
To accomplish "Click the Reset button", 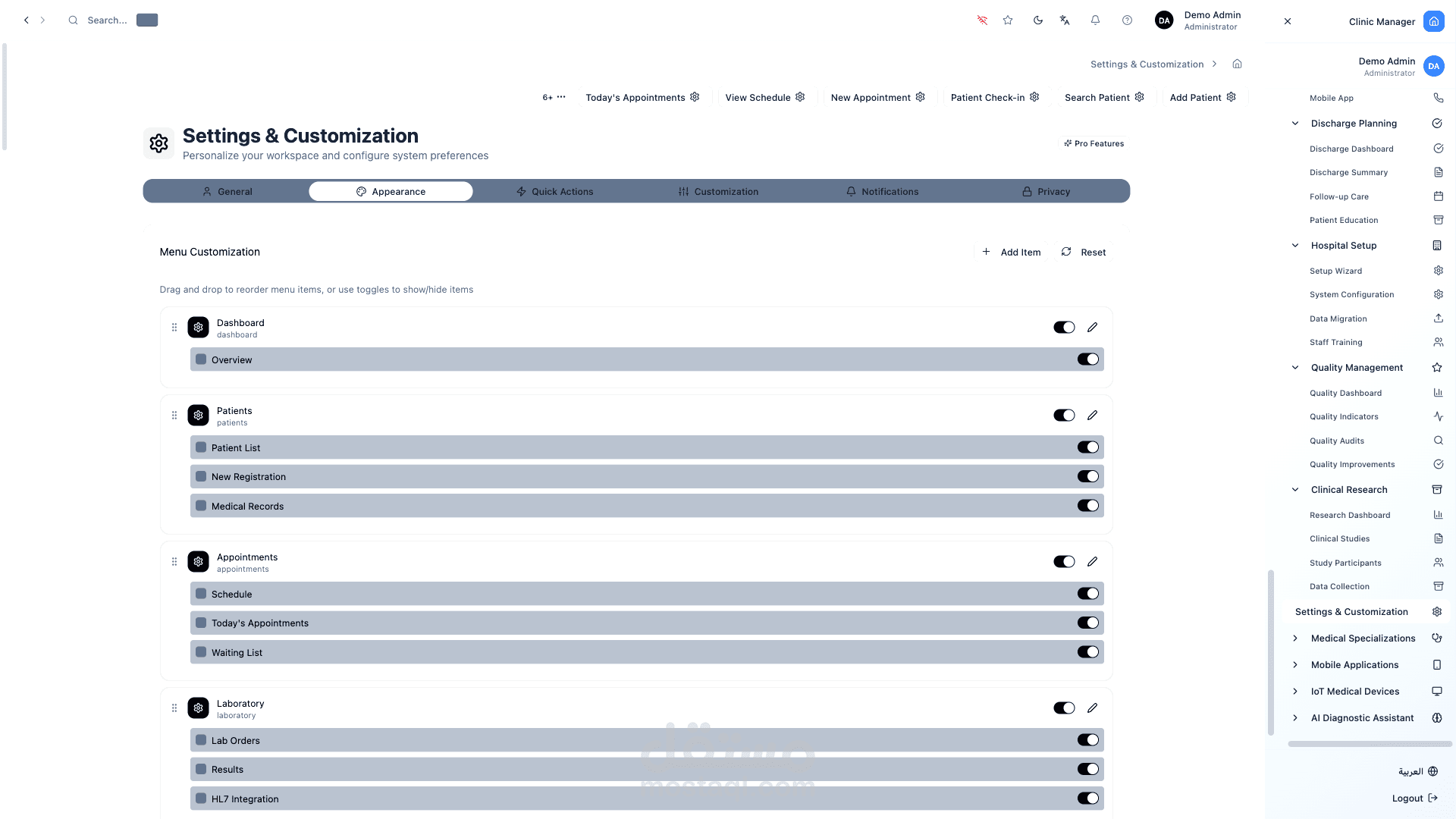I will pyautogui.click(x=1084, y=253).
